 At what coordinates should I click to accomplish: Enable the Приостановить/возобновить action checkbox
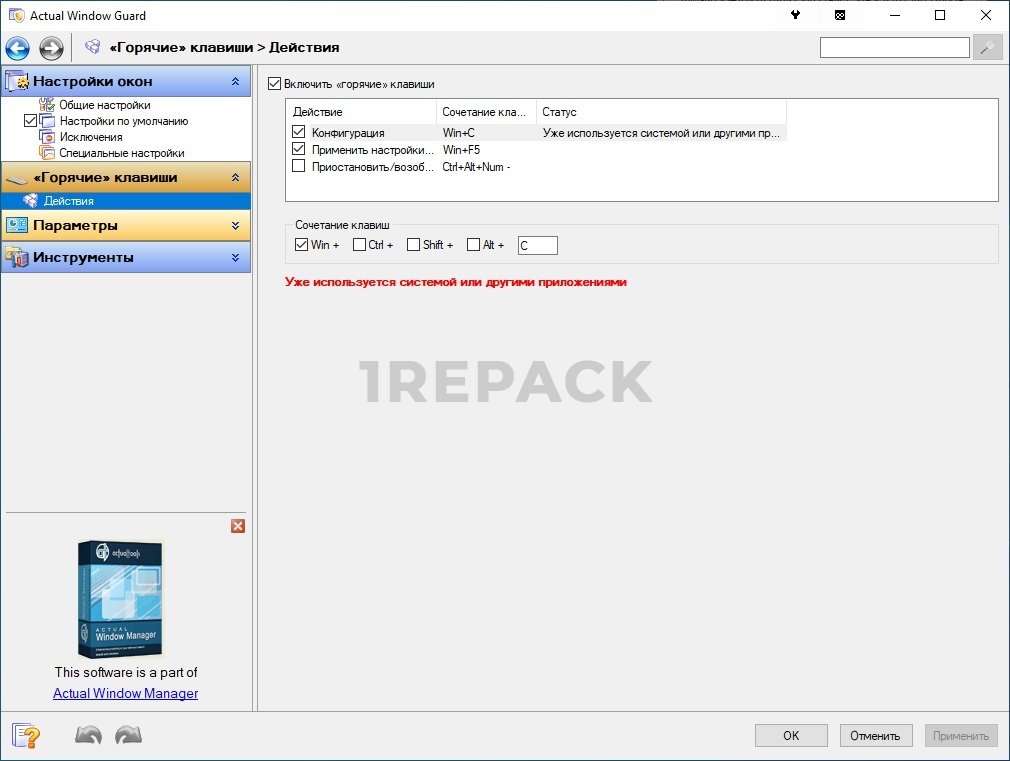pos(299,166)
